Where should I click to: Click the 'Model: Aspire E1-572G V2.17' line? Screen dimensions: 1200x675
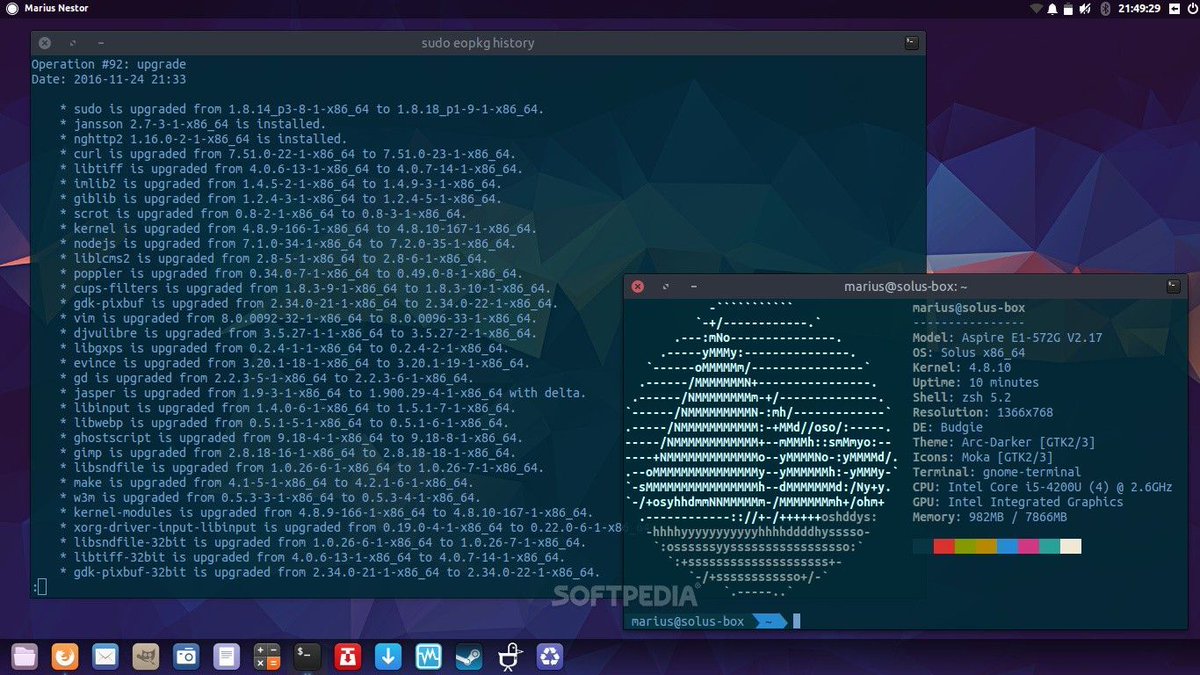[1007, 338]
